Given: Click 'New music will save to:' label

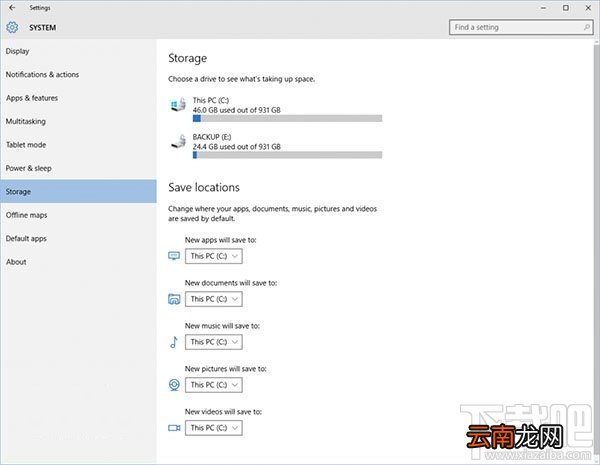Looking at the screenshot, I should (x=222, y=326).
